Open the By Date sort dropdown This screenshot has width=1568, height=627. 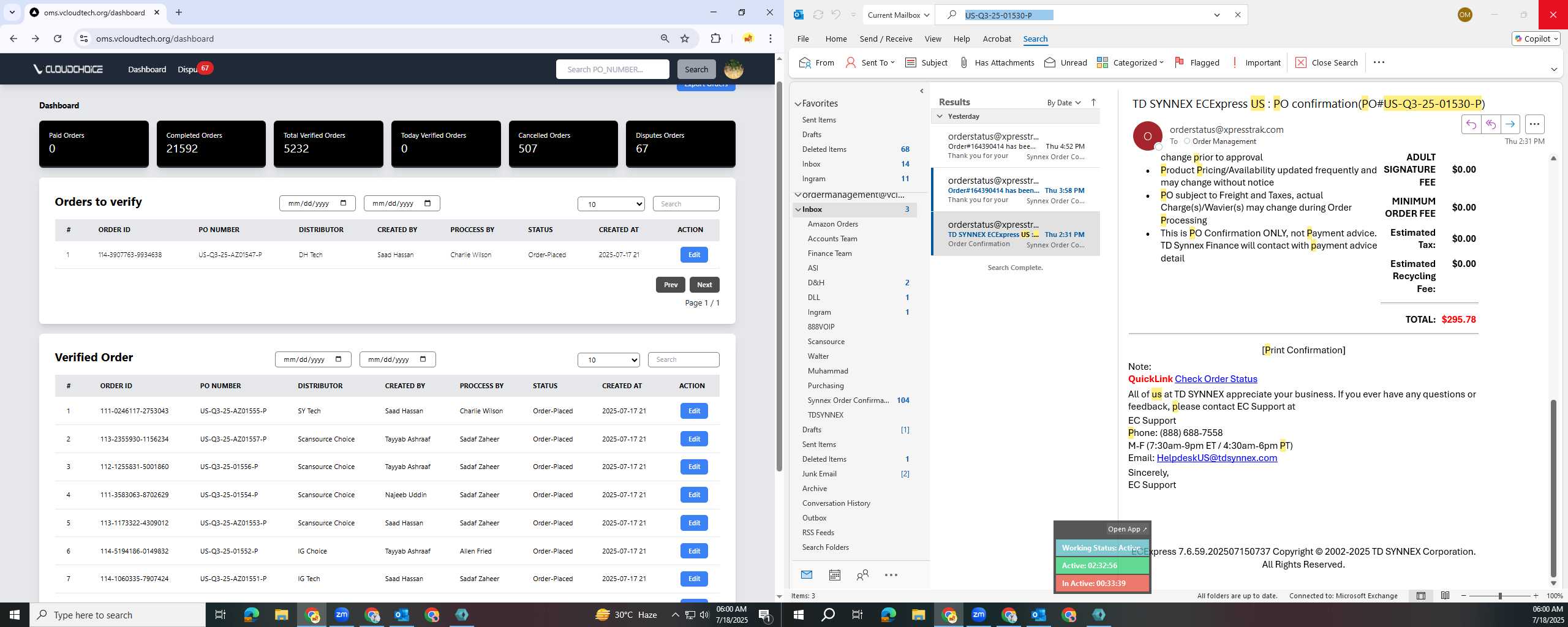(1064, 102)
